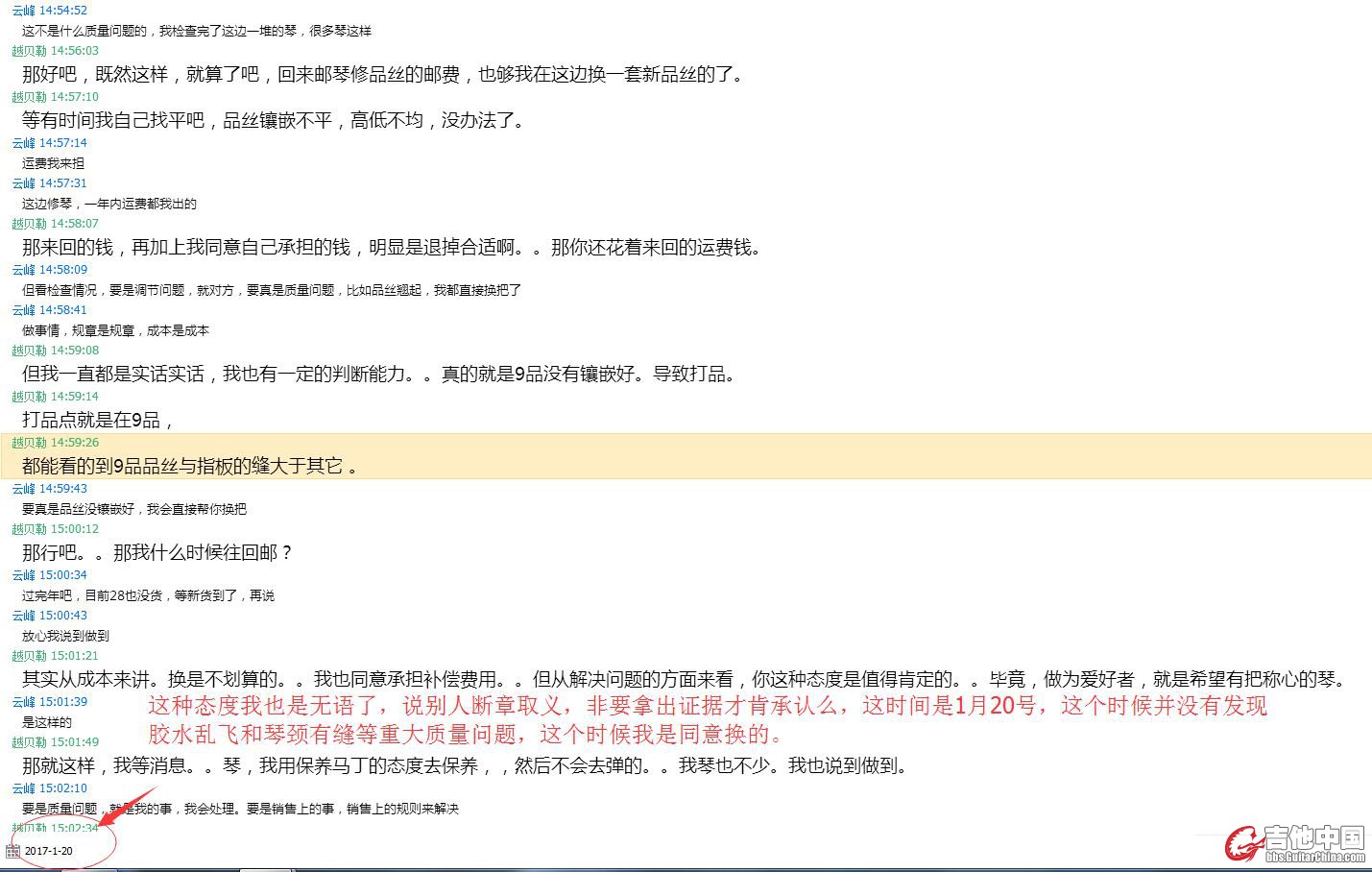Select the message 做事情，规章是规章，成本是成本

coord(115,330)
